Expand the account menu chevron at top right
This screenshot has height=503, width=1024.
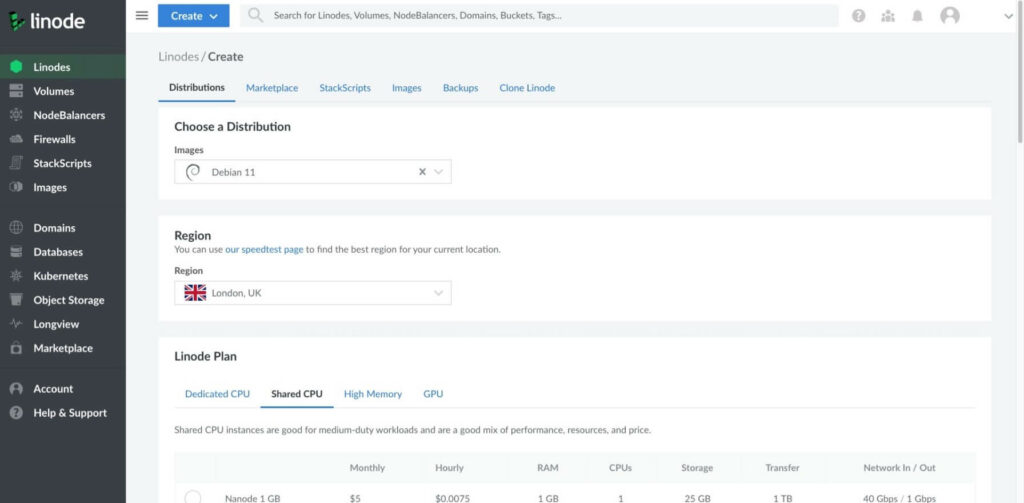pos(1008,17)
